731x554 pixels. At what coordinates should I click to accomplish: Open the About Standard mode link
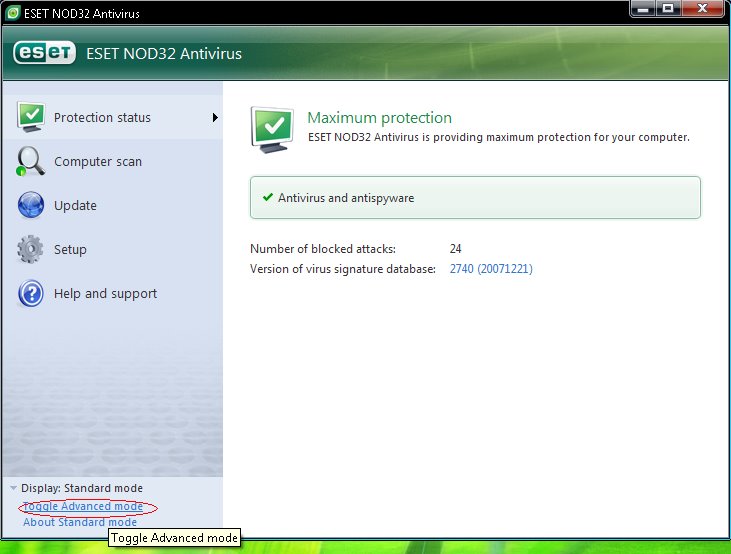click(80, 522)
